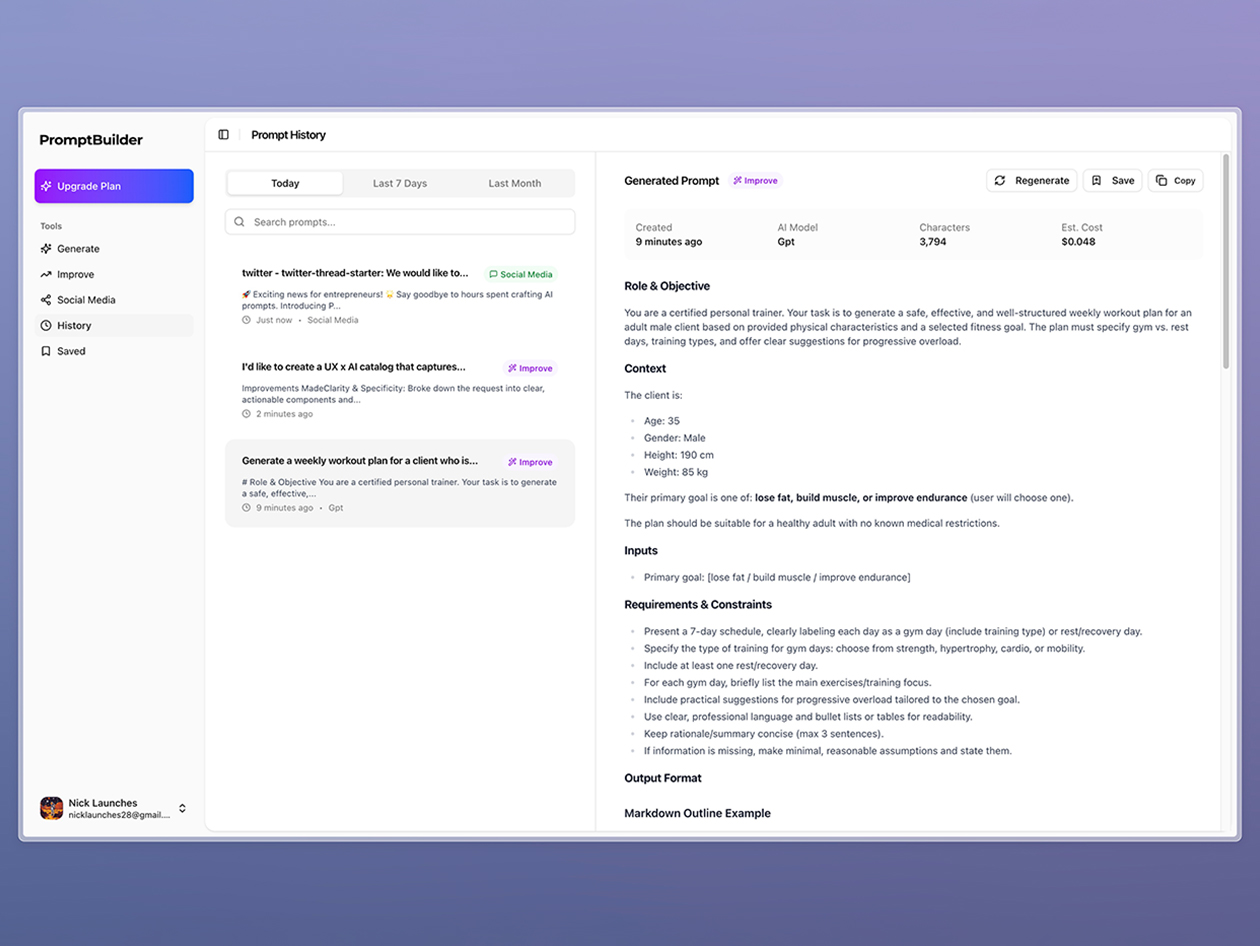Select the Social Media tool icon
The width and height of the screenshot is (1260, 946).
[x=44, y=300]
